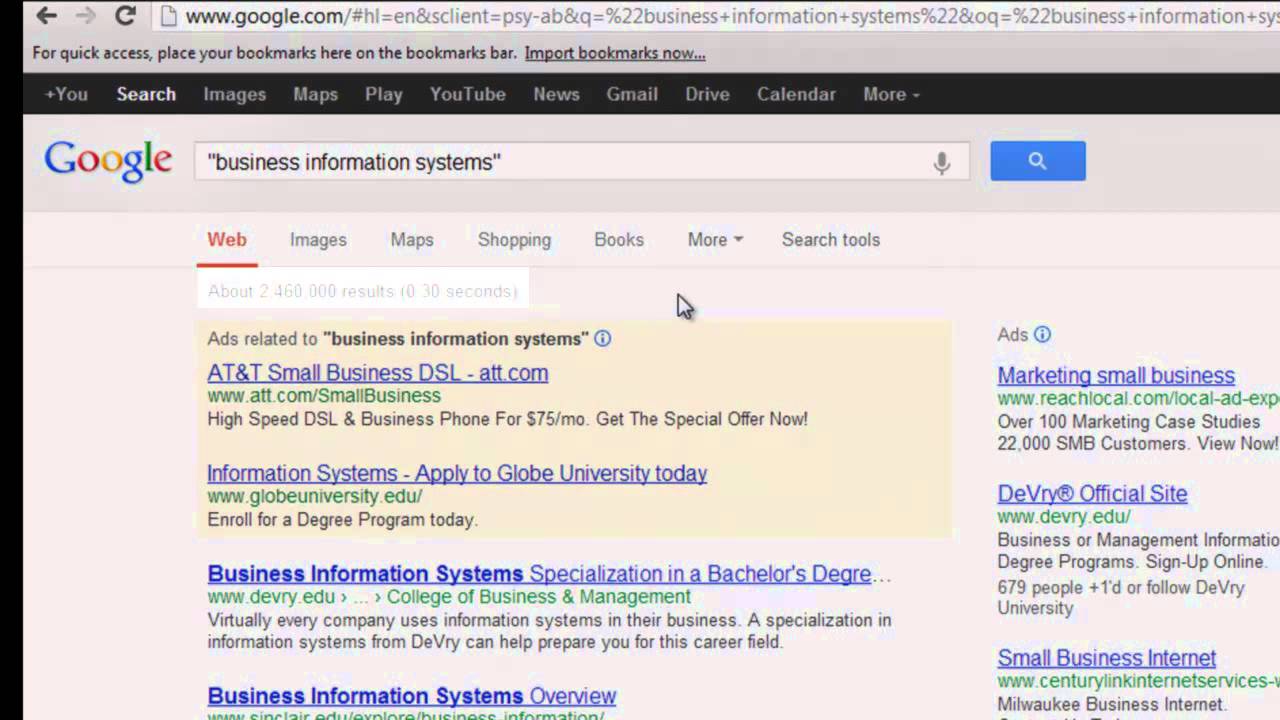Image resolution: width=1280 pixels, height=720 pixels.
Task: Click the Google logo
Action: point(108,161)
